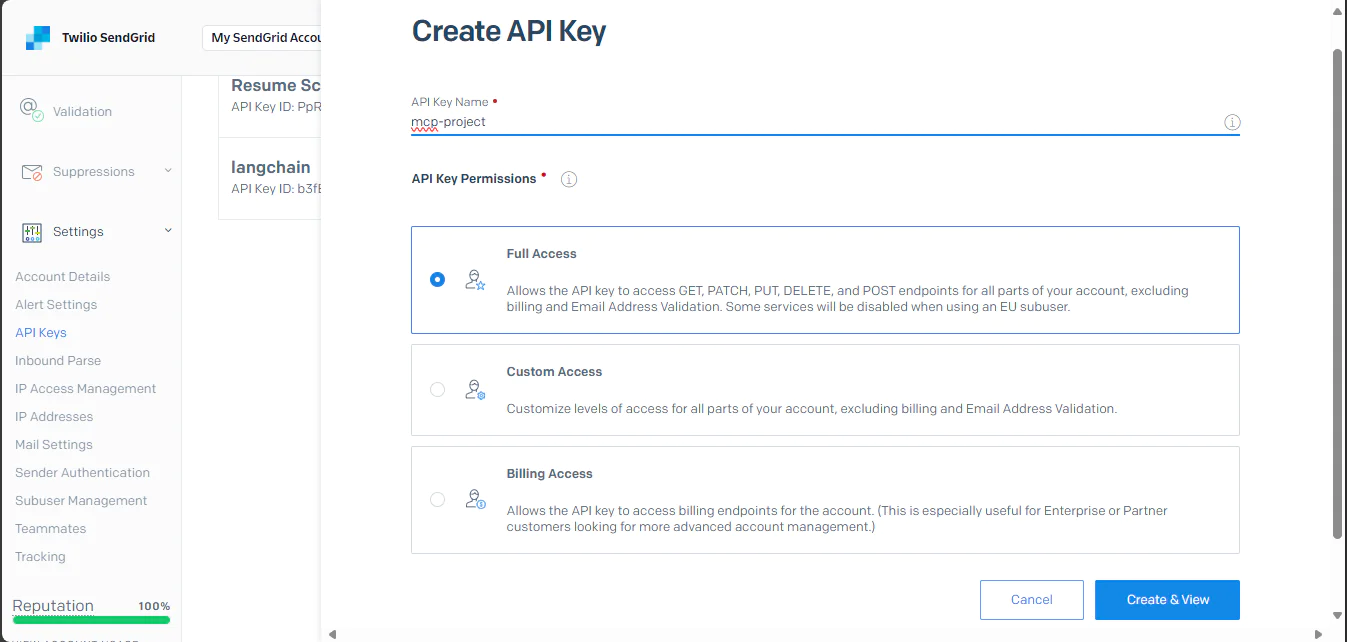Collapse the Settings menu chevron

166,231
